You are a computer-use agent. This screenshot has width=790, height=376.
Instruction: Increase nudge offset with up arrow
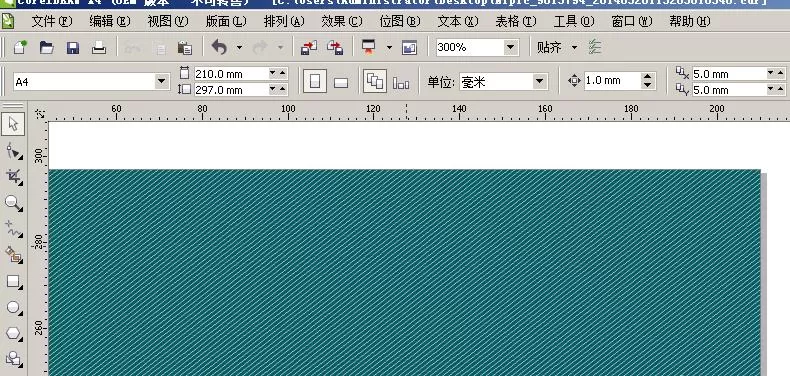point(648,77)
